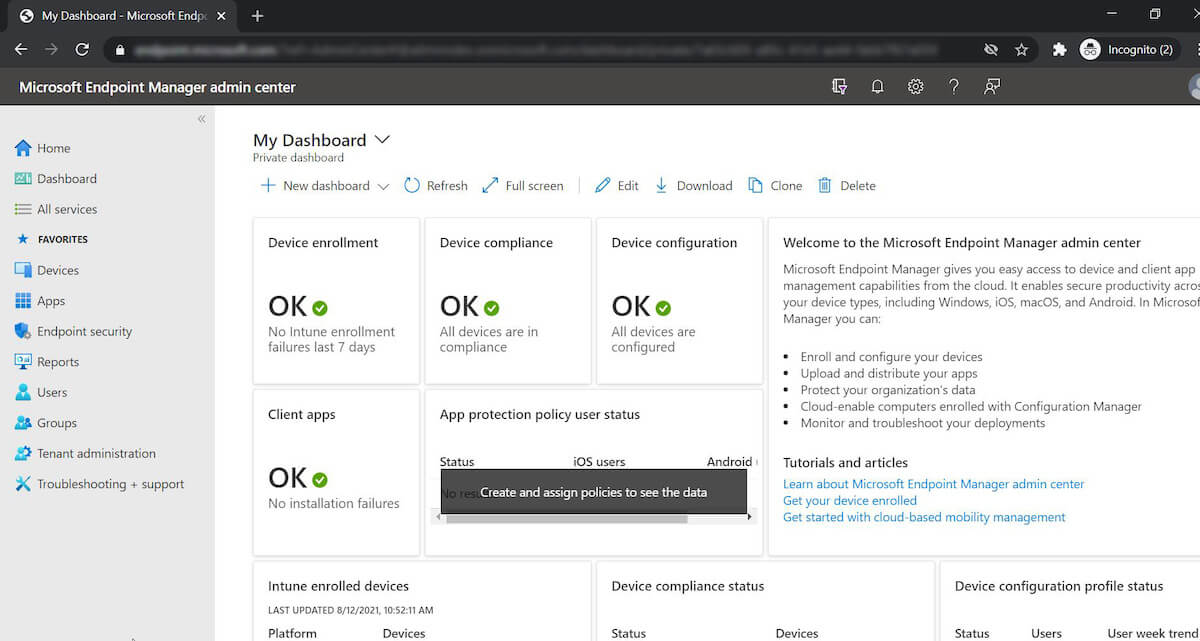Click the "App protection policy user status" heading
Screen dimensions: 1200x641
pyautogui.click(x=540, y=414)
